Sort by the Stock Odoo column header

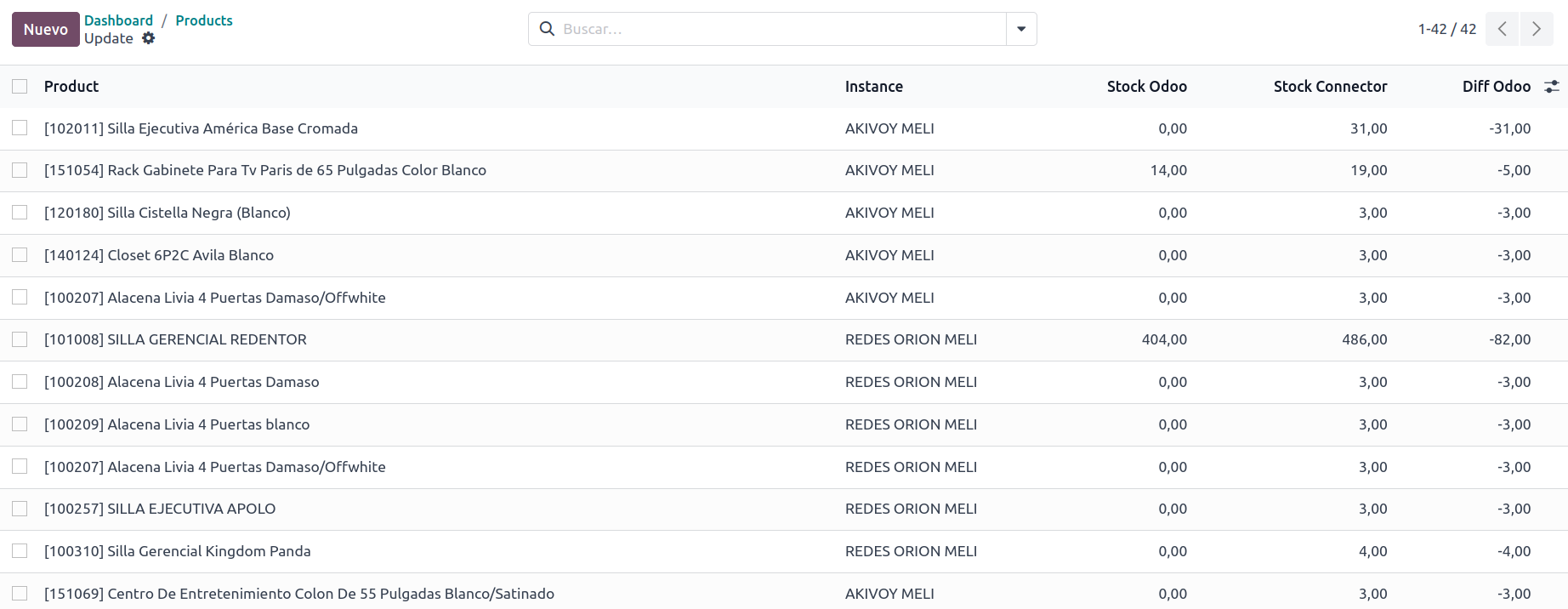pyautogui.click(x=1147, y=86)
